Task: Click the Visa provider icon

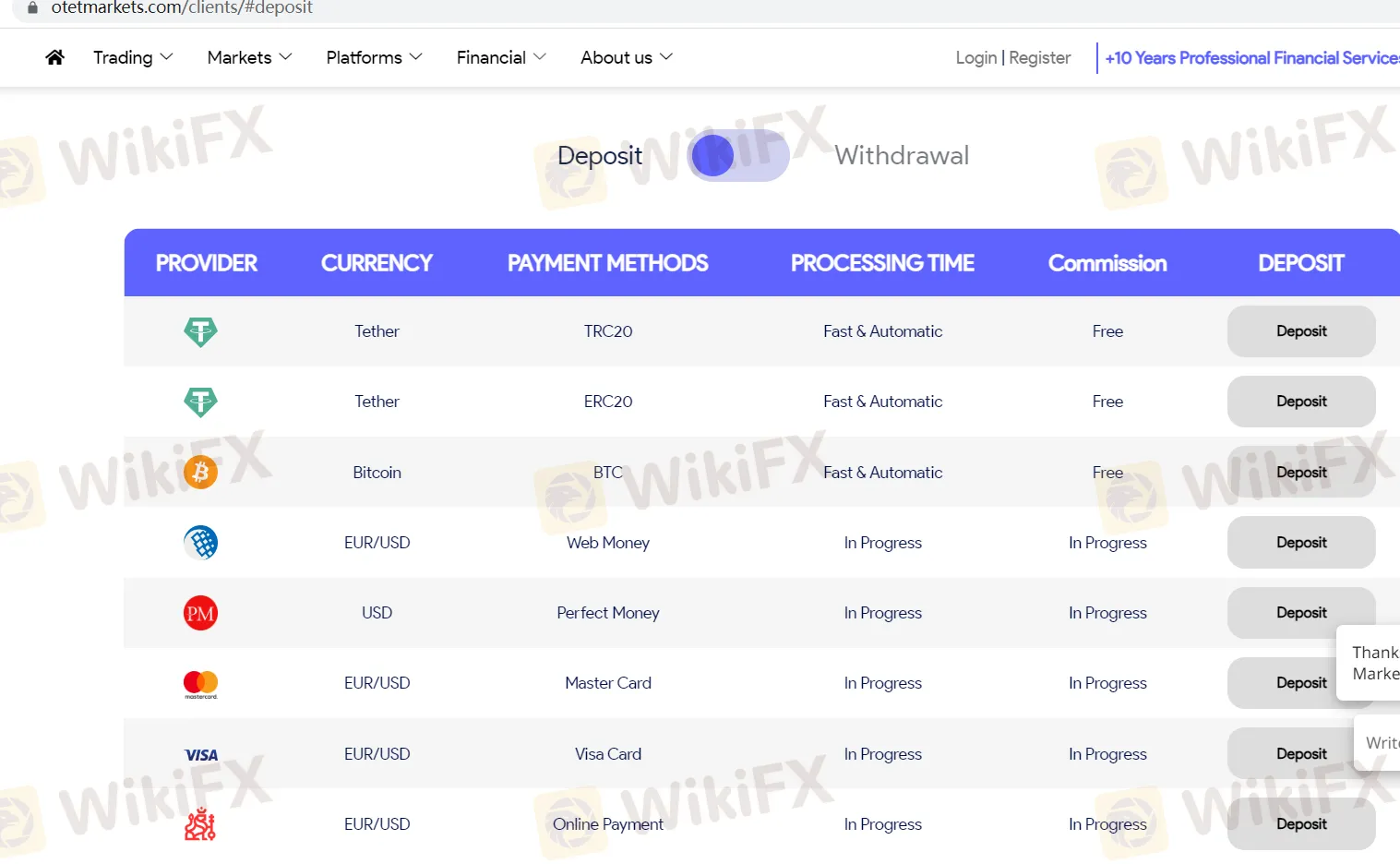Action: pyautogui.click(x=201, y=755)
